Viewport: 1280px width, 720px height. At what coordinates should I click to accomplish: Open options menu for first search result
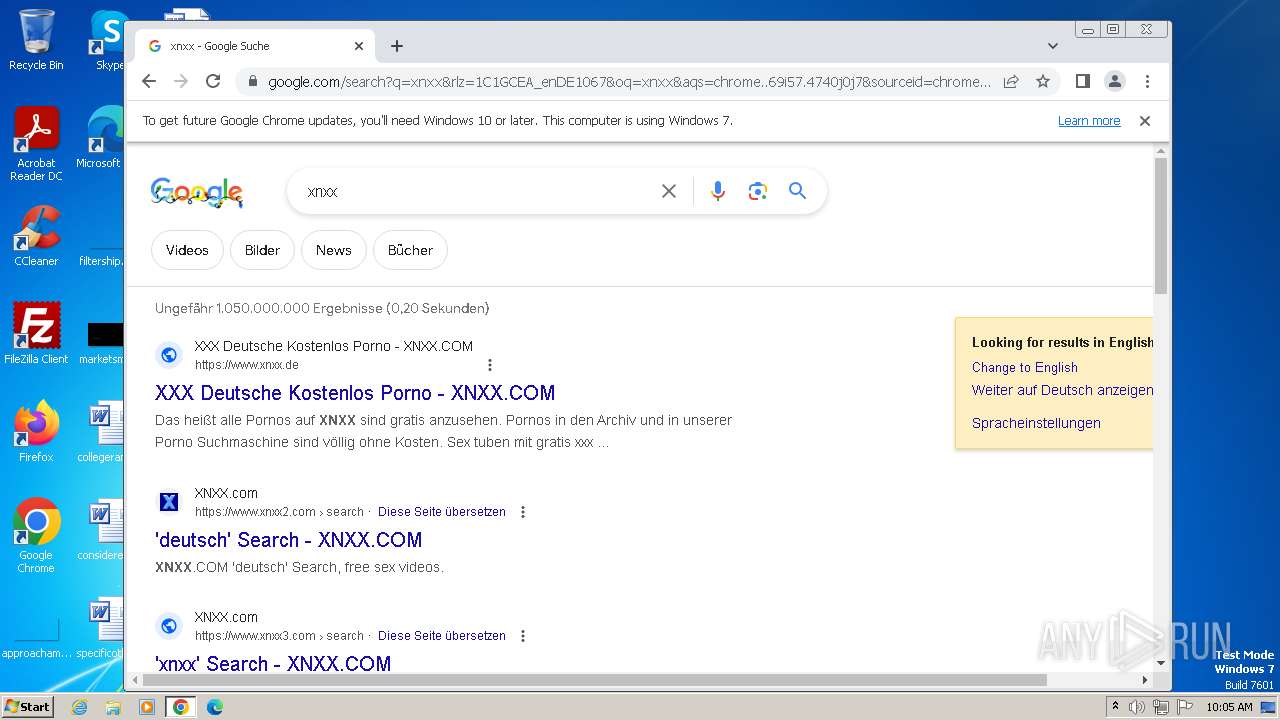click(489, 365)
